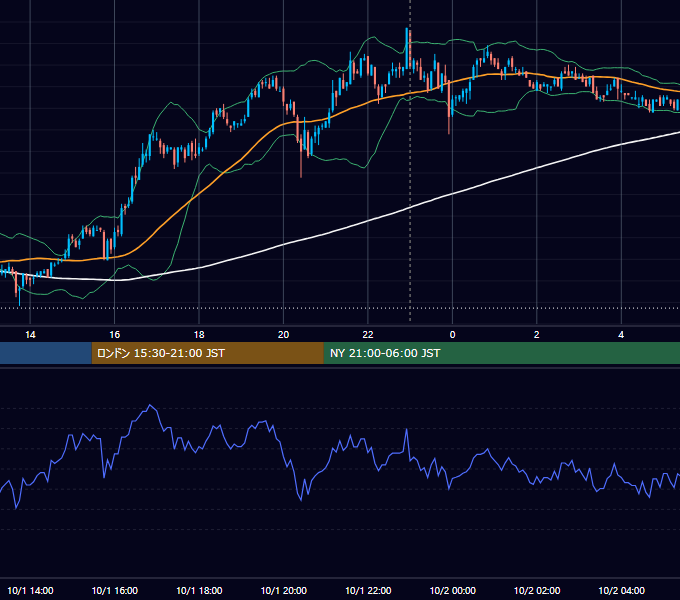680x600 pixels.
Task: Click hour label 16 on price chart axis
Action: [x=114, y=335]
